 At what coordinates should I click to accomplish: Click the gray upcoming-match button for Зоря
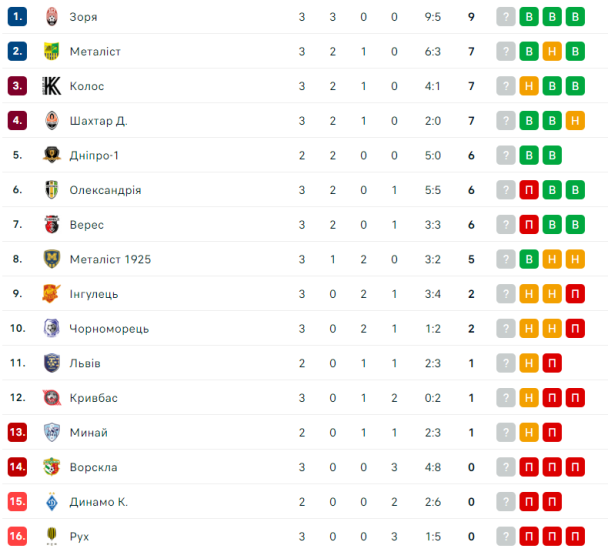tap(506, 17)
